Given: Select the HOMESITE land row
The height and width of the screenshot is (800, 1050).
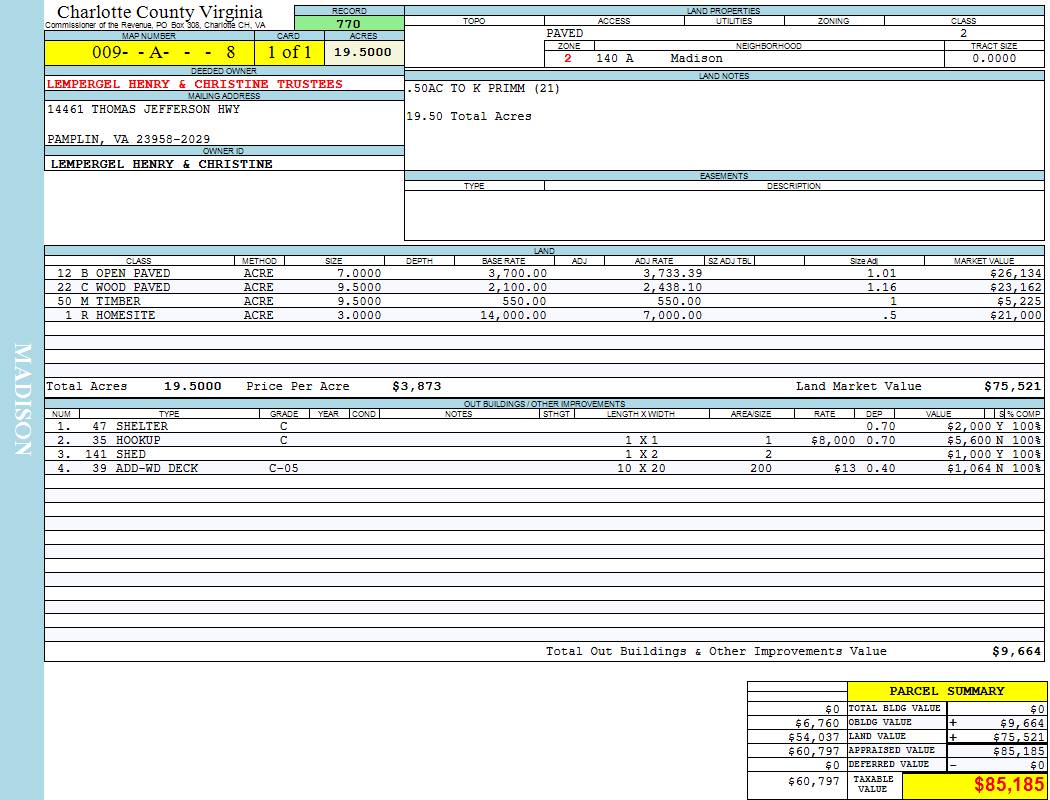Looking at the screenshot, I should coord(125,315).
